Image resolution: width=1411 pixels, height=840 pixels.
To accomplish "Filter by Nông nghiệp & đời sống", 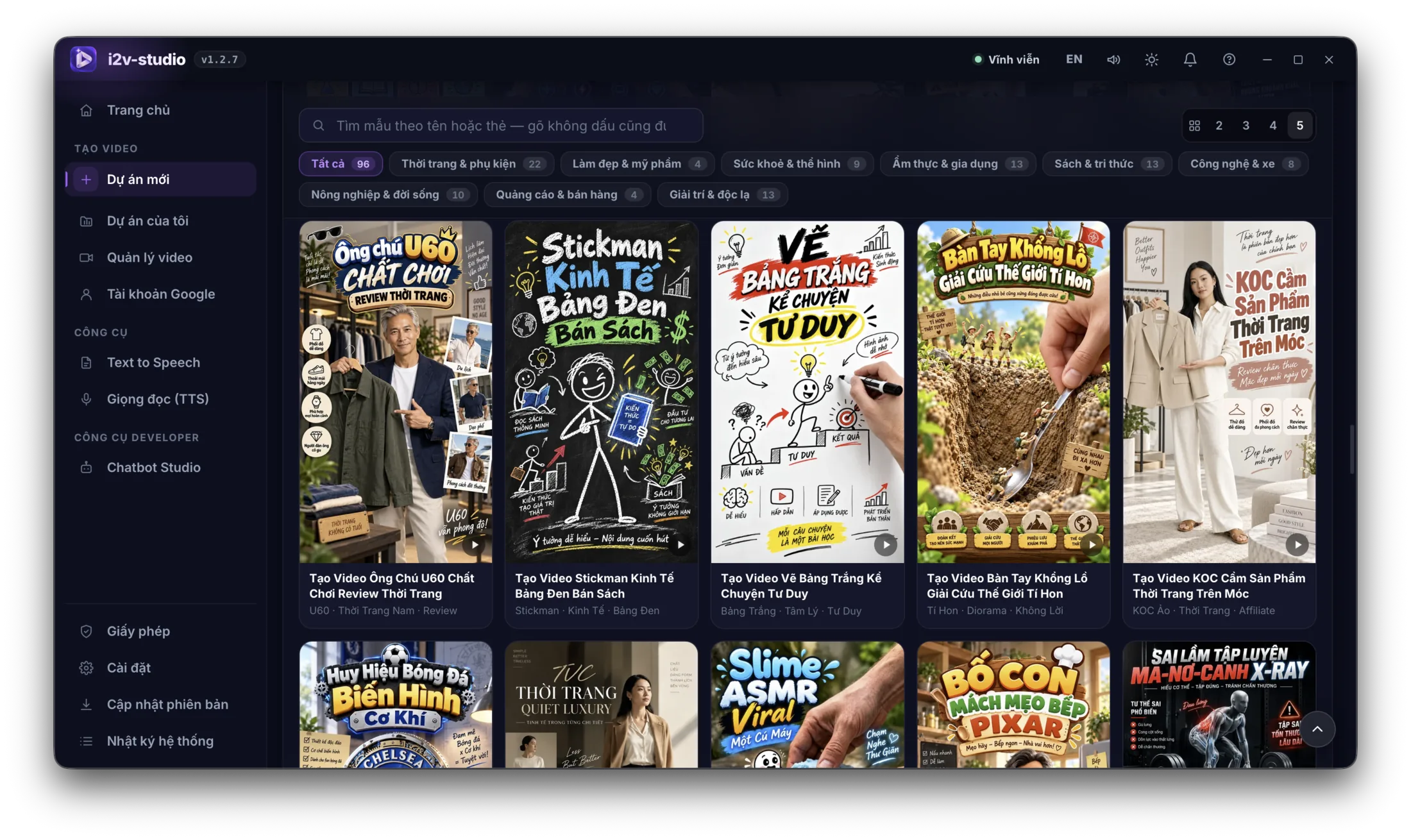I will pos(388,195).
